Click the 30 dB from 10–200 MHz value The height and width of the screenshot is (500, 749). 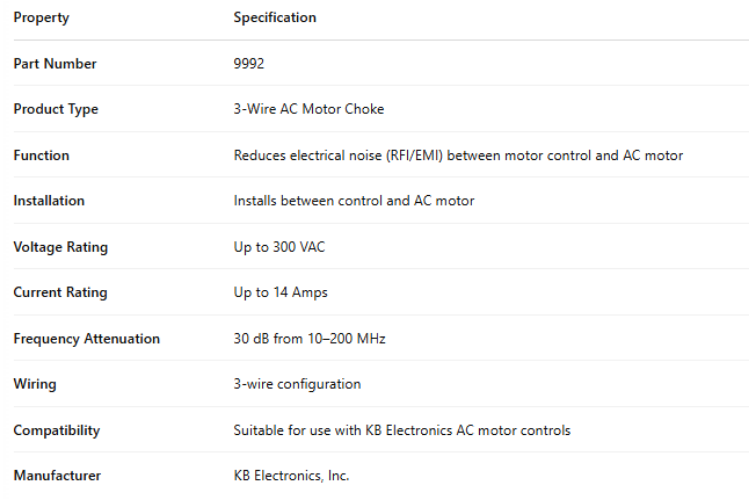(x=310, y=339)
